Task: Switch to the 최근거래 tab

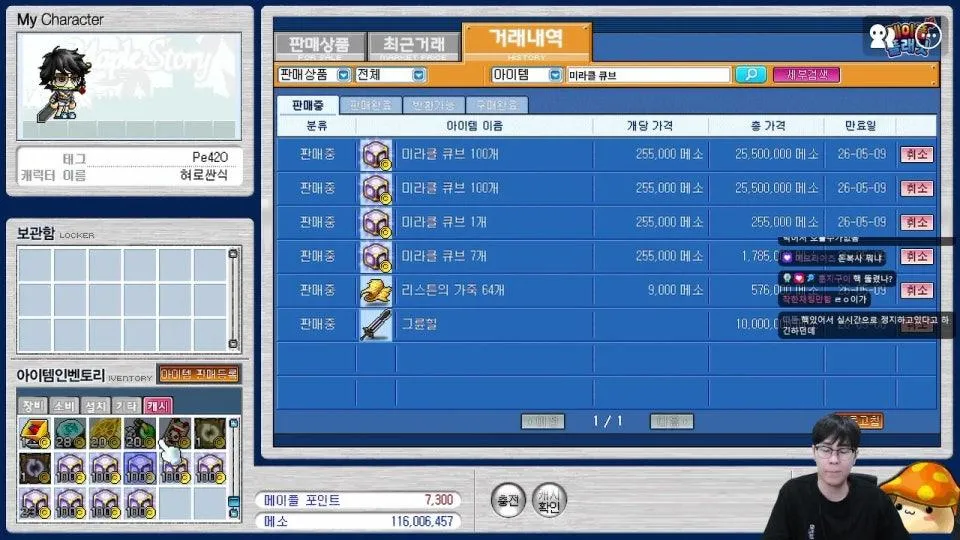Action: point(413,47)
